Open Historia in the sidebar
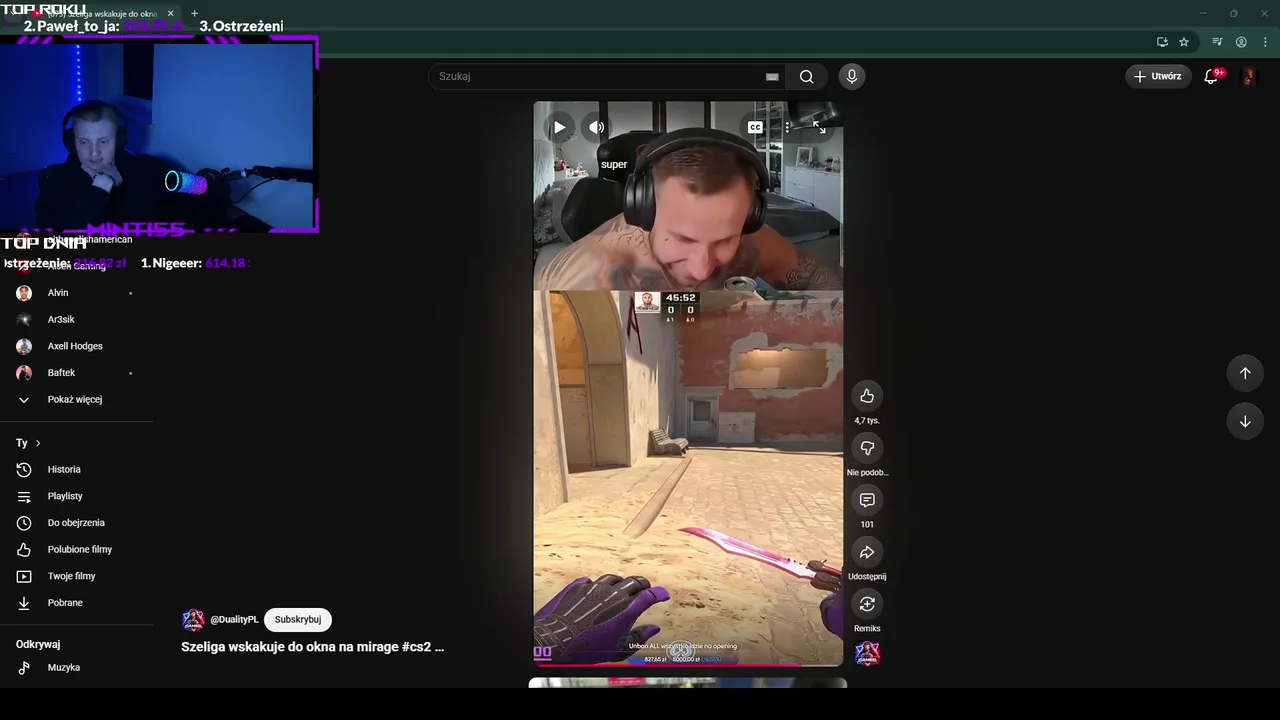 76,469
